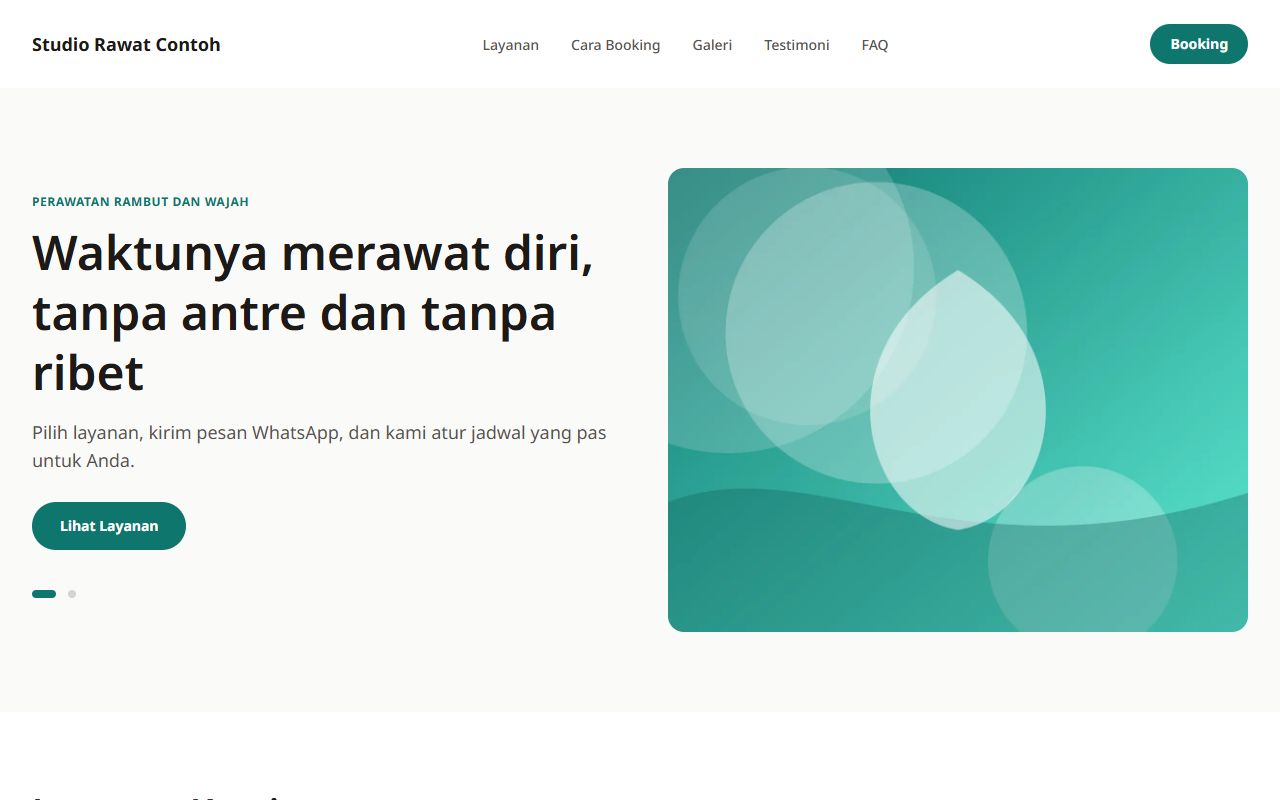The width and height of the screenshot is (1280, 800).
Task: Click the Booking button in header
Action: [1199, 44]
